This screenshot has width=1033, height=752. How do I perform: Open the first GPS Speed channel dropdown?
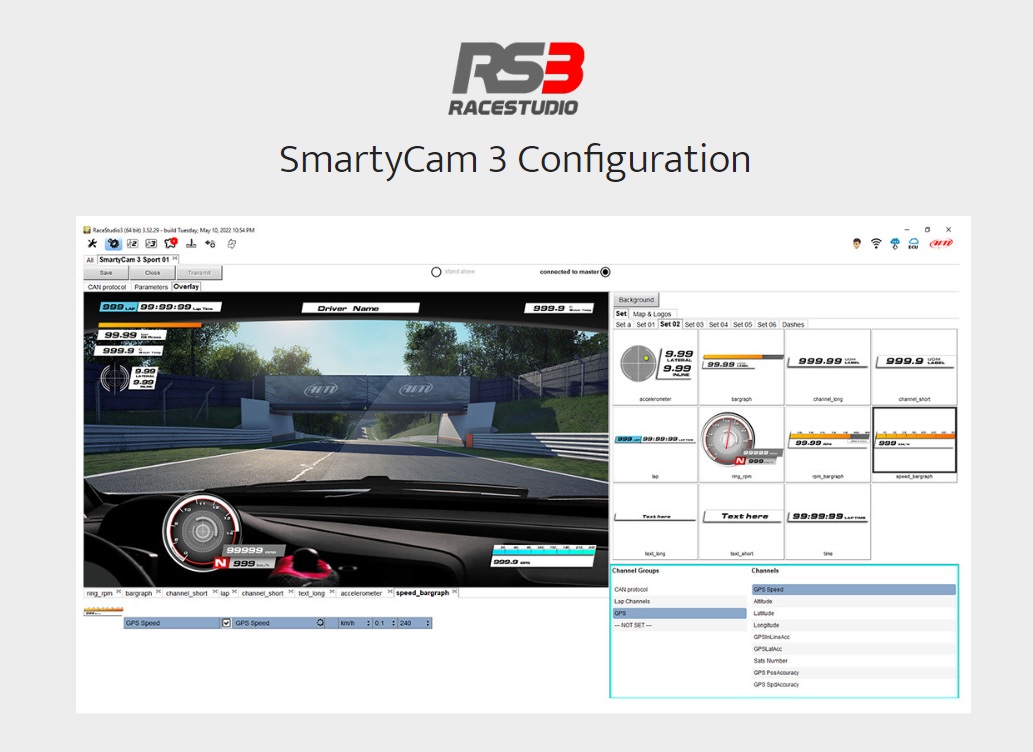coord(172,623)
